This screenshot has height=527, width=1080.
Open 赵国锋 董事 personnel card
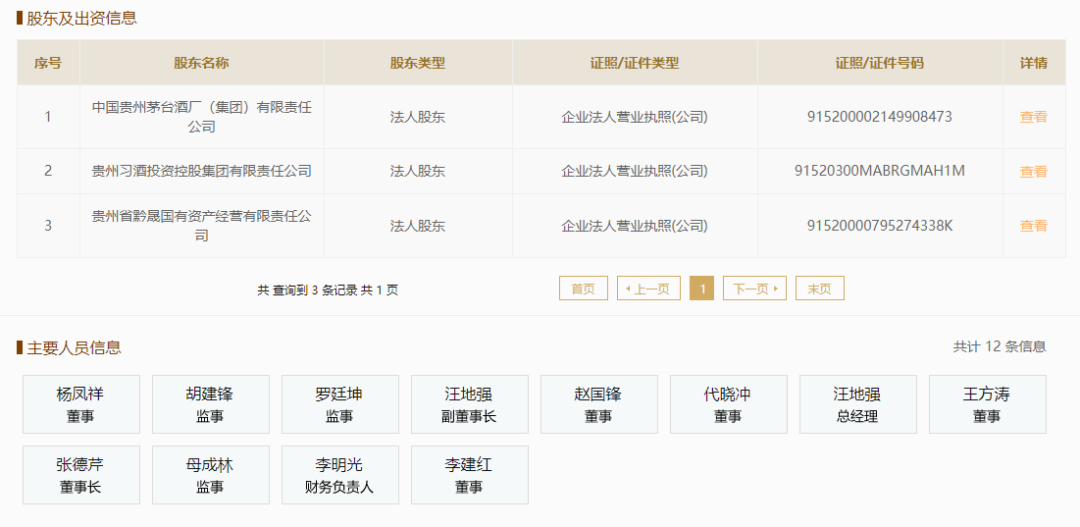pyautogui.click(x=599, y=404)
